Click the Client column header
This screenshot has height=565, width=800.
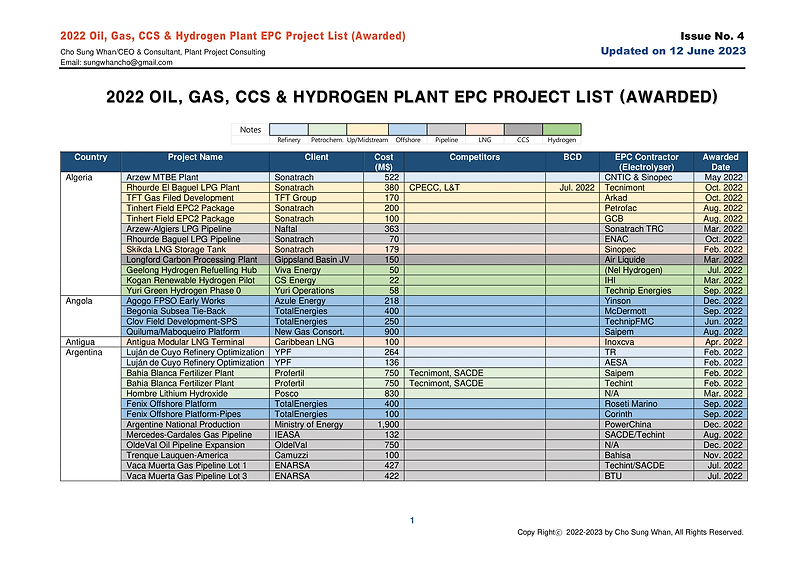click(316, 162)
